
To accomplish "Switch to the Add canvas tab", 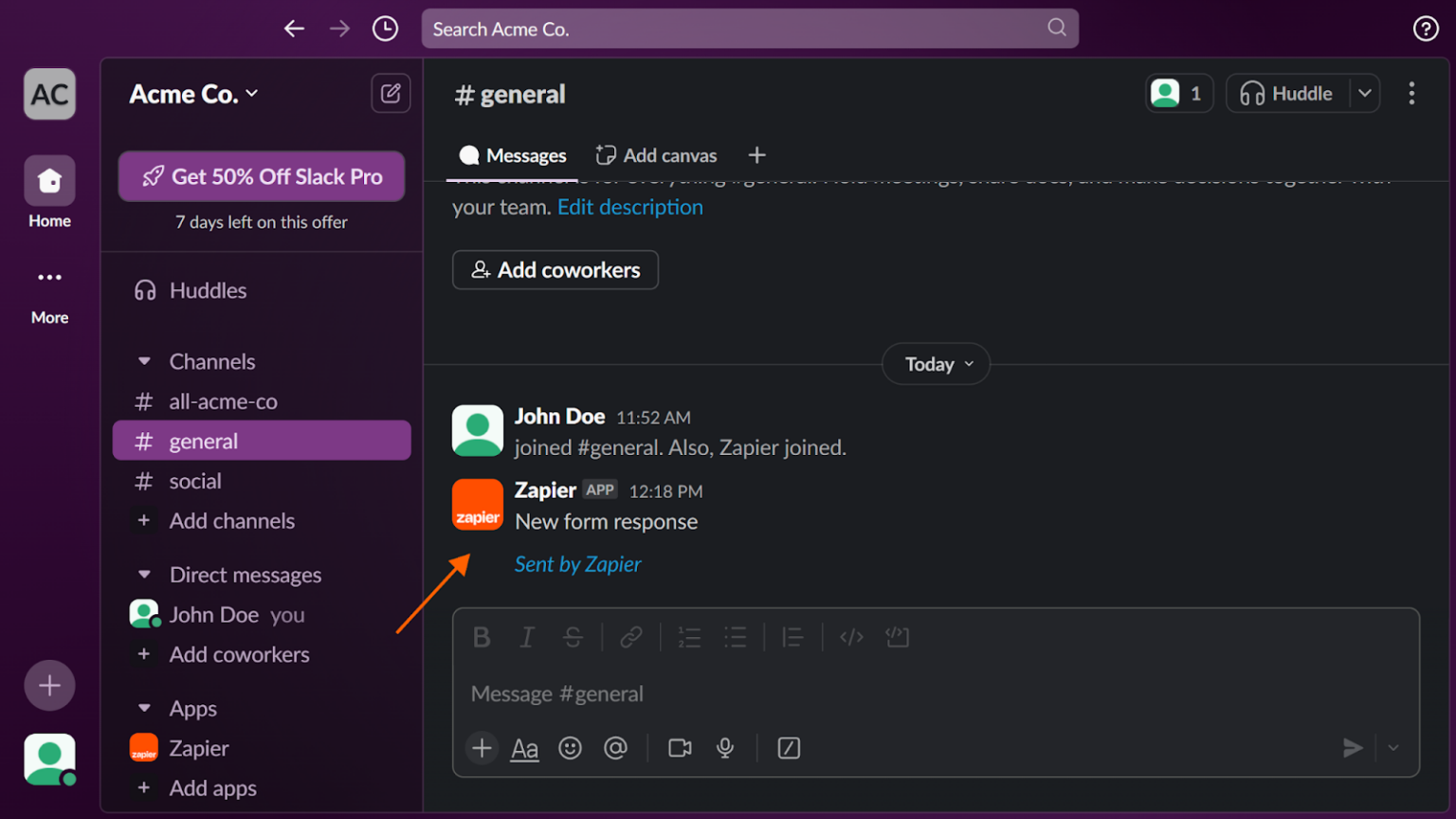I will click(x=656, y=155).
